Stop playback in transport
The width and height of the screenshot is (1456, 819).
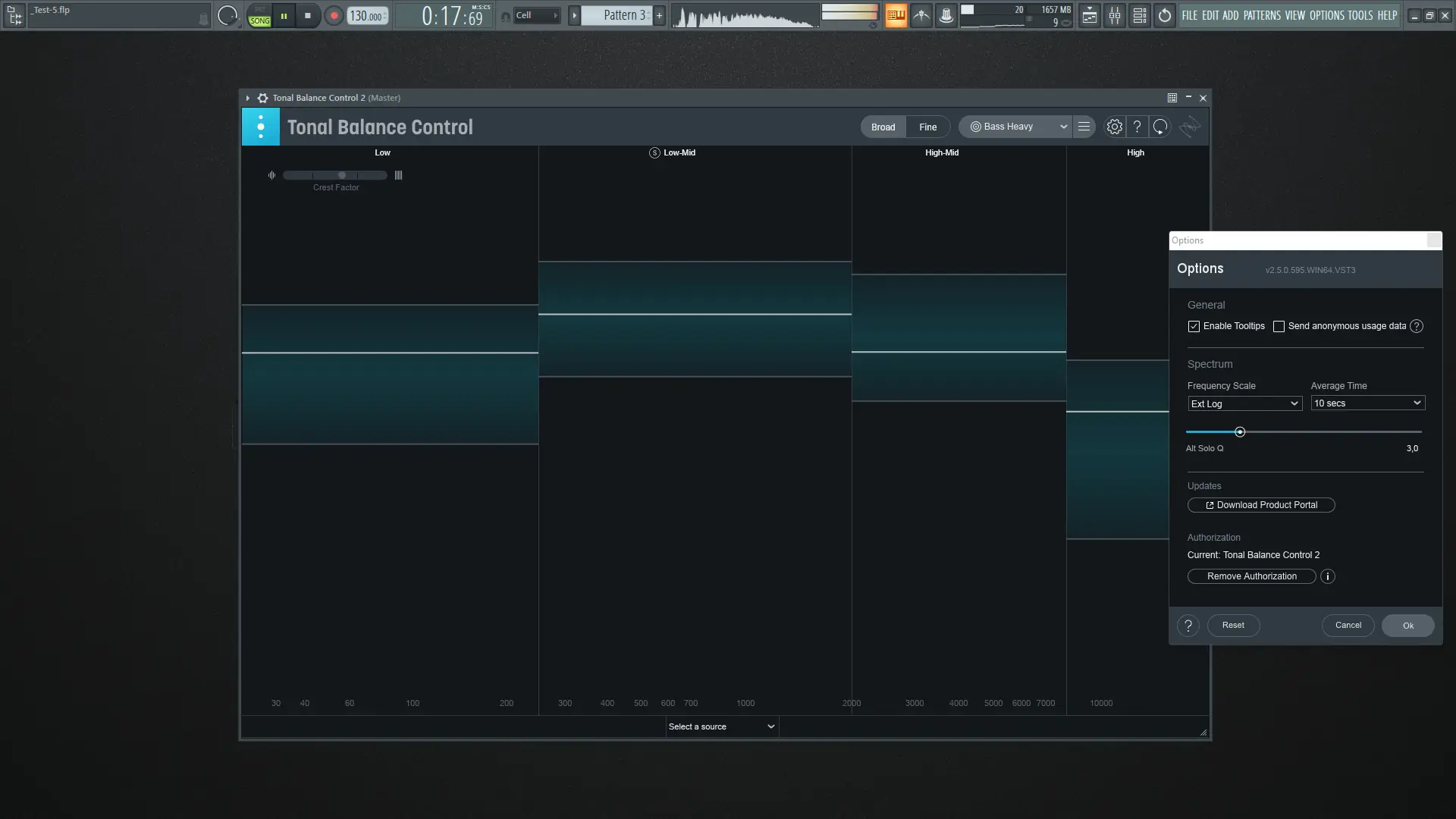307,15
